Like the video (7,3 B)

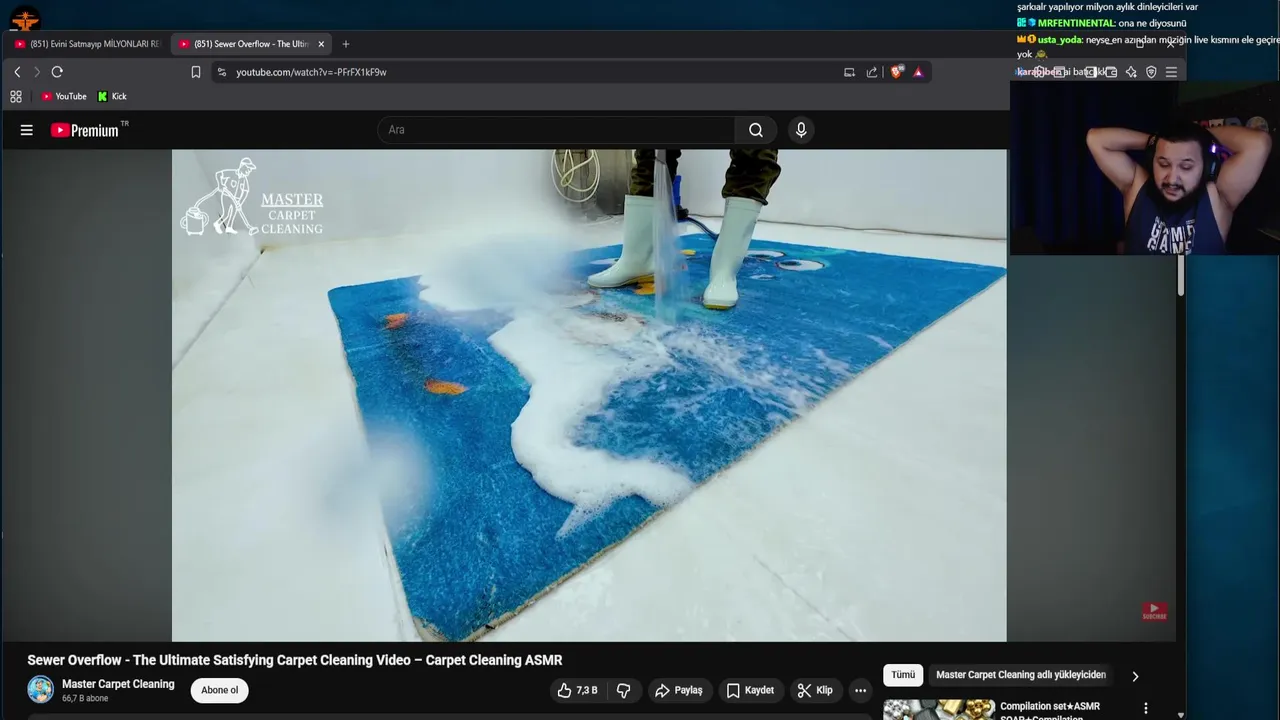[x=578, y=690]
